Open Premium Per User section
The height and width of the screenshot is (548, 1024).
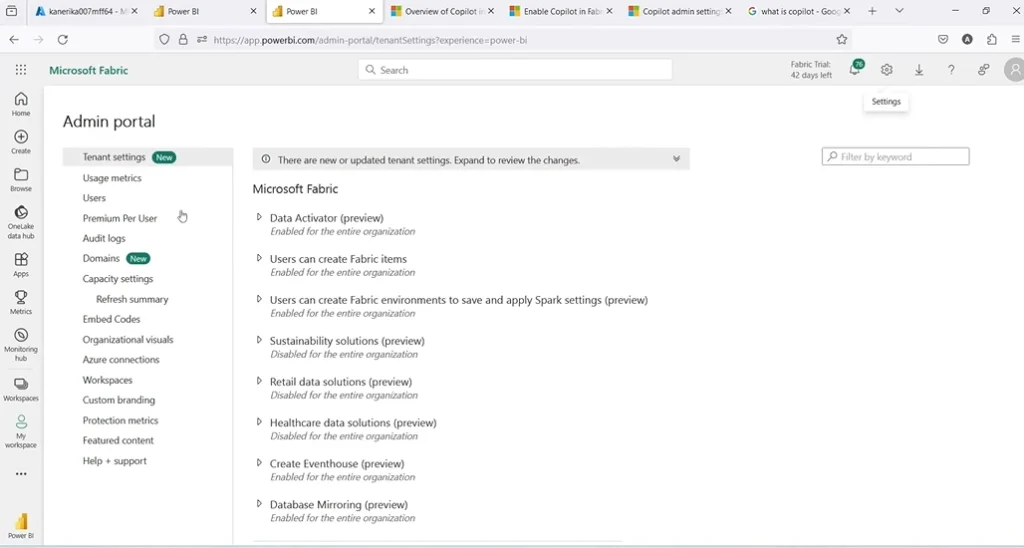pos(120,218)
